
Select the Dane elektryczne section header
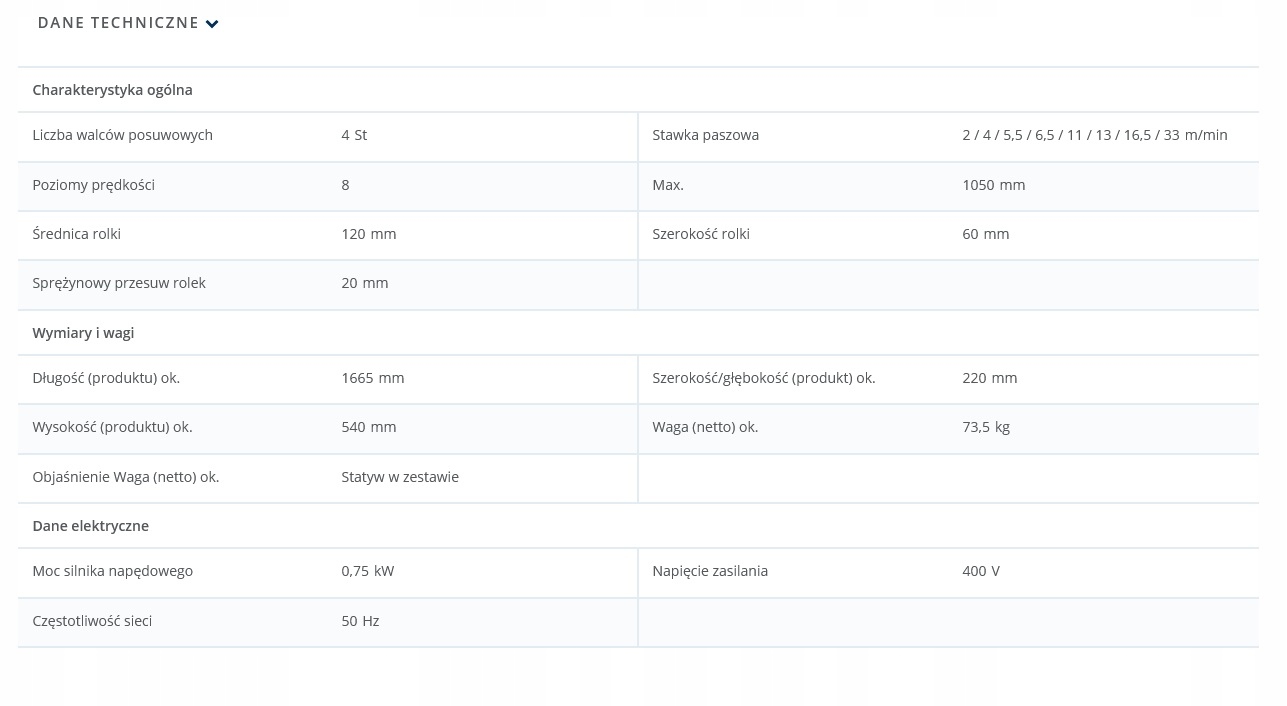tap(90, 526)
